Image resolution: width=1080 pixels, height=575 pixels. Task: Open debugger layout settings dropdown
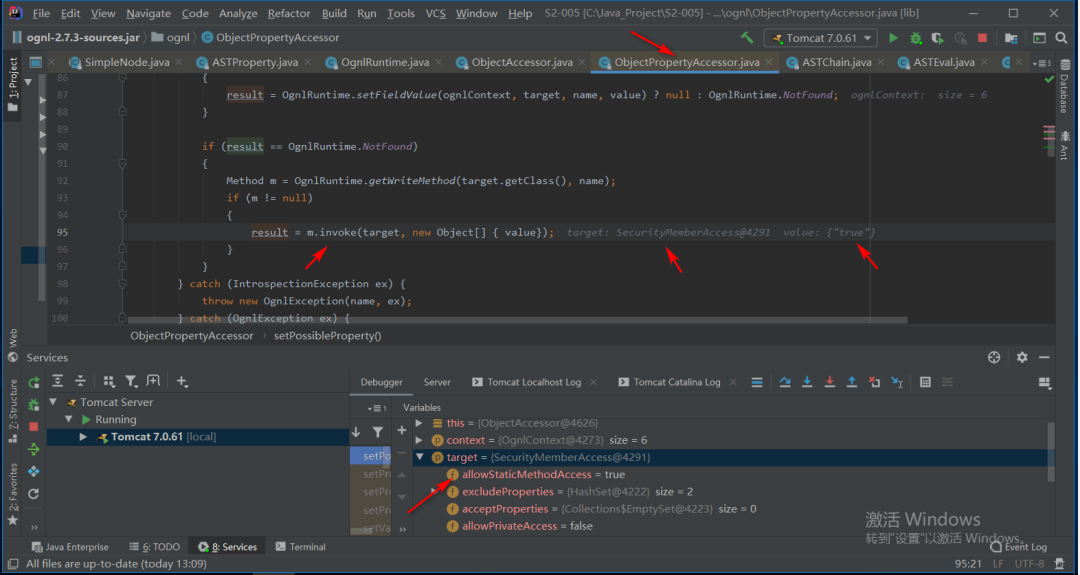pyautogui.click(x=1045, y=383)
